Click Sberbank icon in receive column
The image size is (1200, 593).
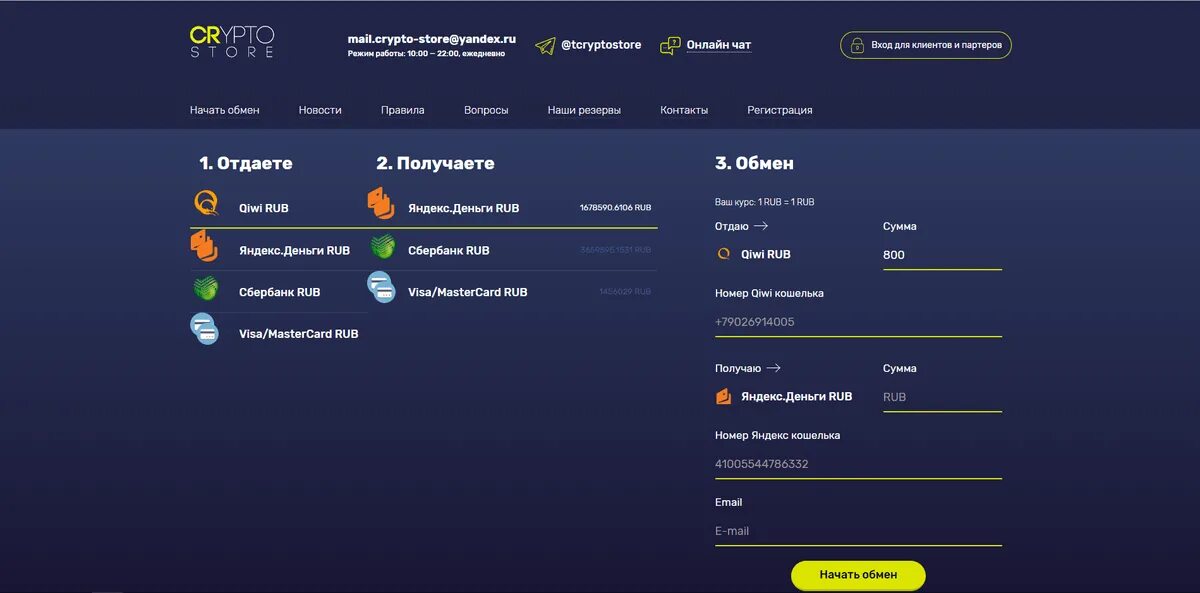[383, 246]
